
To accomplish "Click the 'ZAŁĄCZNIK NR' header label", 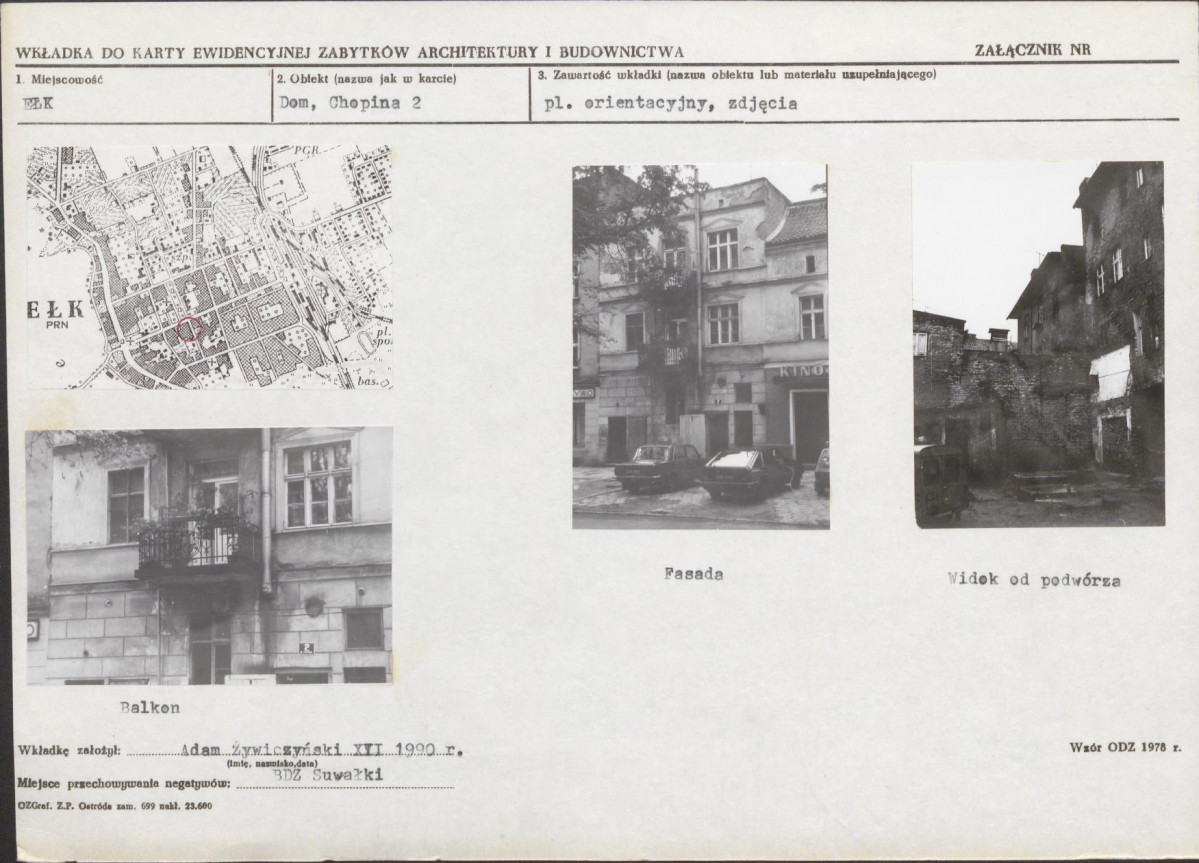I will (x=1032, y=50).
